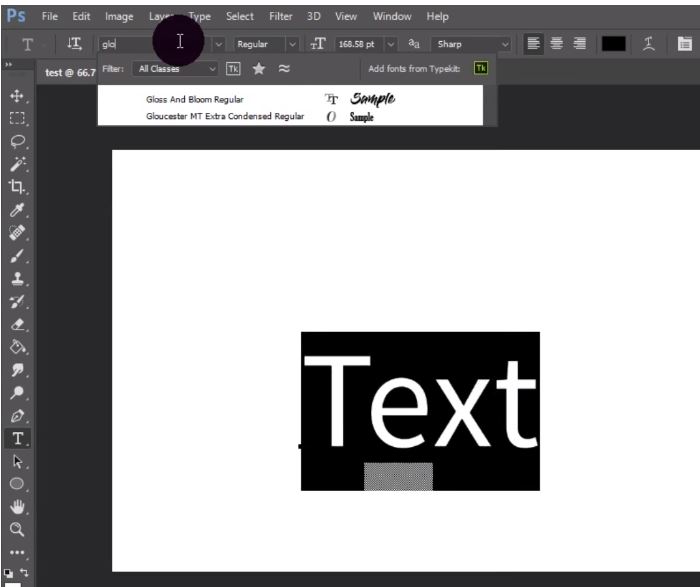Choose Gloss And Bloom Regular font
Image resolution: width=700 pixels, height=587 pixels.
click(195, 100)
